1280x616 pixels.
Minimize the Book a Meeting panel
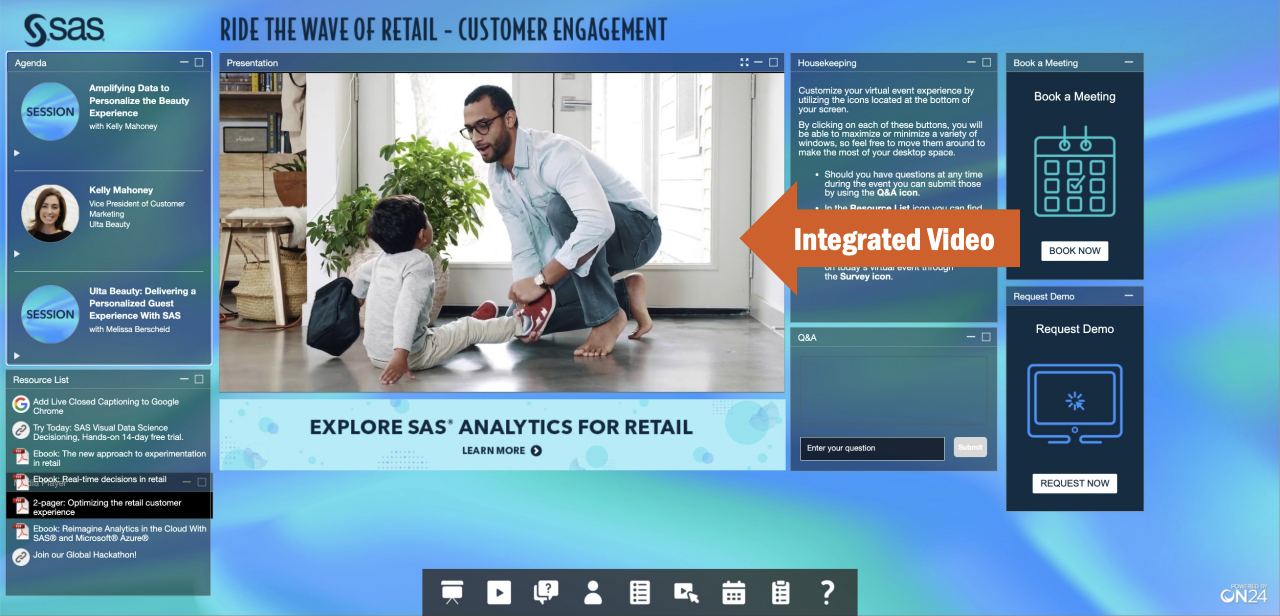(x=1129, y=62)
